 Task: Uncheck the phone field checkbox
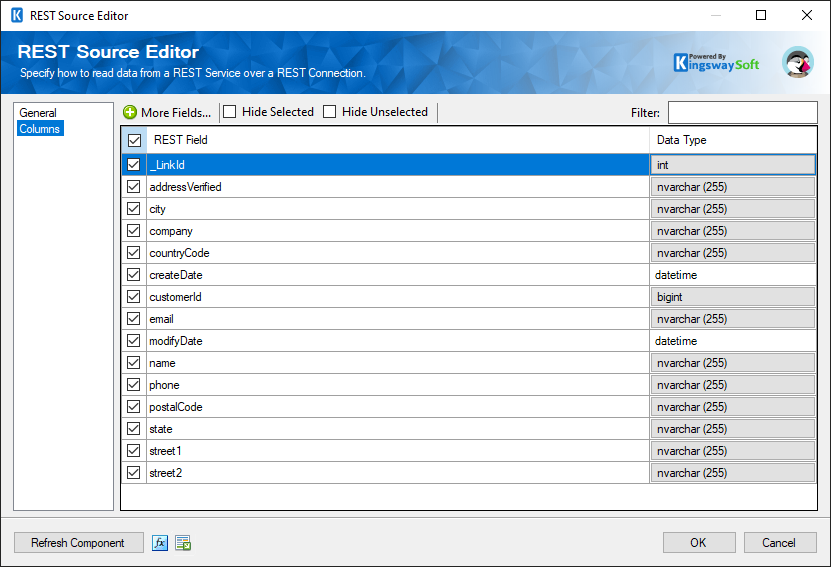click(134, 385)
